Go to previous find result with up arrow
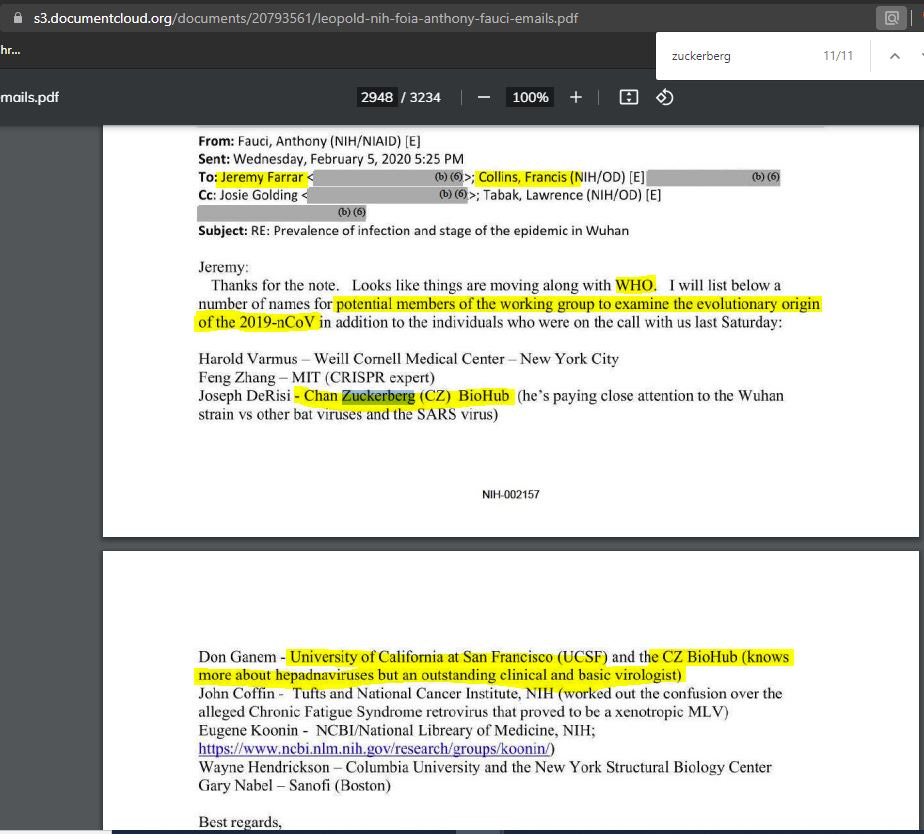Viewport: 924px width, 834px height. click(x=895, y=56)
